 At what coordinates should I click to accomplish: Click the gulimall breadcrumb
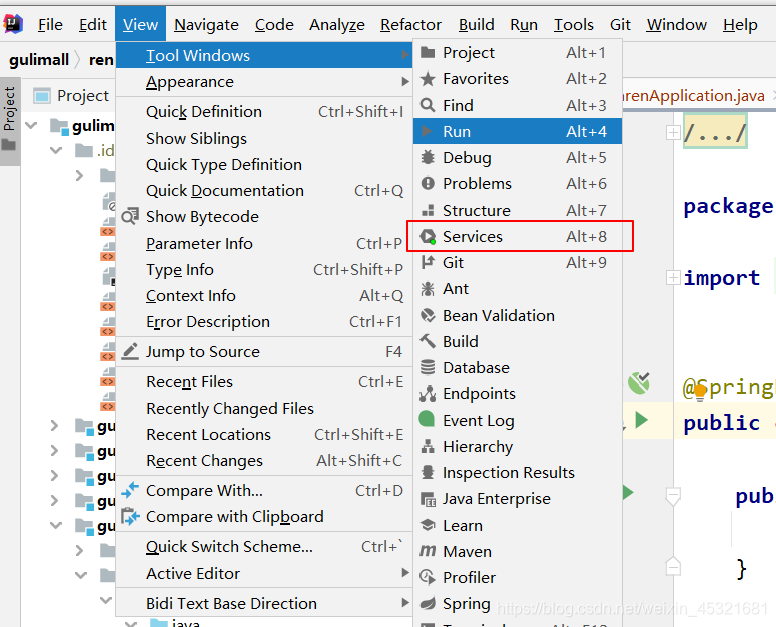click(39, 60)
